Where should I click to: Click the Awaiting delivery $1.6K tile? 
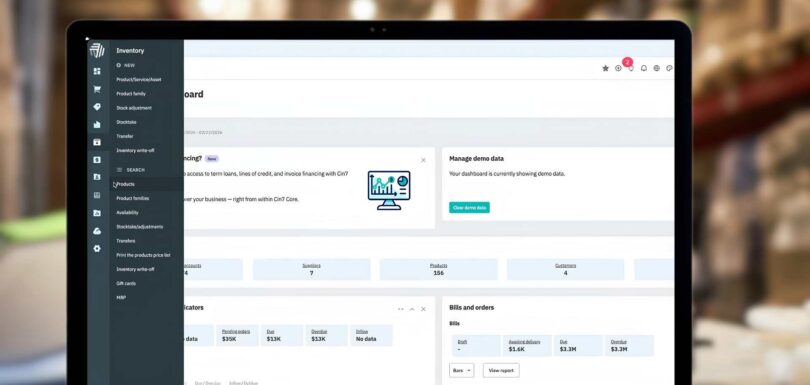click(x=527, y=346)
